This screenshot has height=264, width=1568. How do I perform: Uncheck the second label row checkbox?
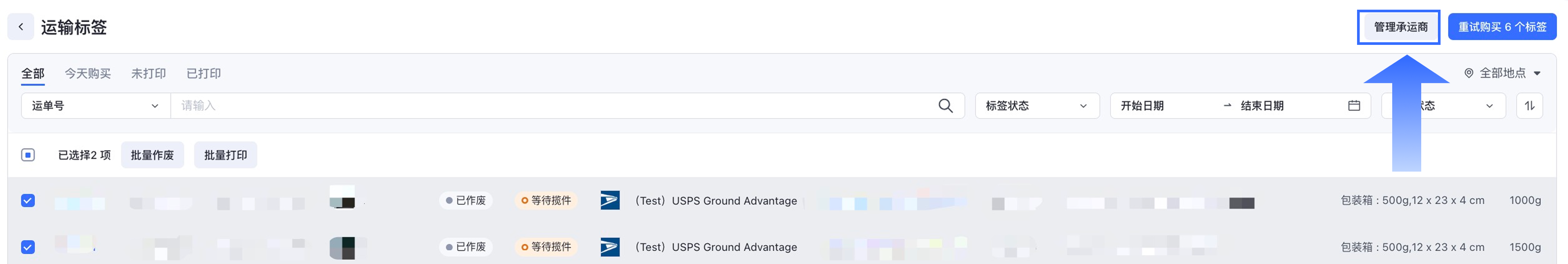[28, 247]
